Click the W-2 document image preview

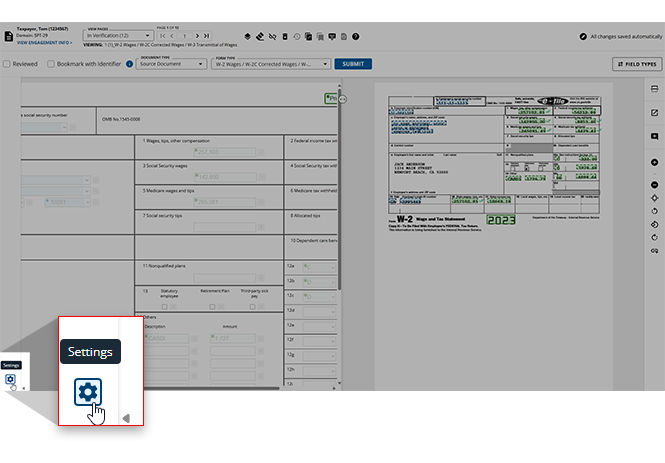(494, 163)
